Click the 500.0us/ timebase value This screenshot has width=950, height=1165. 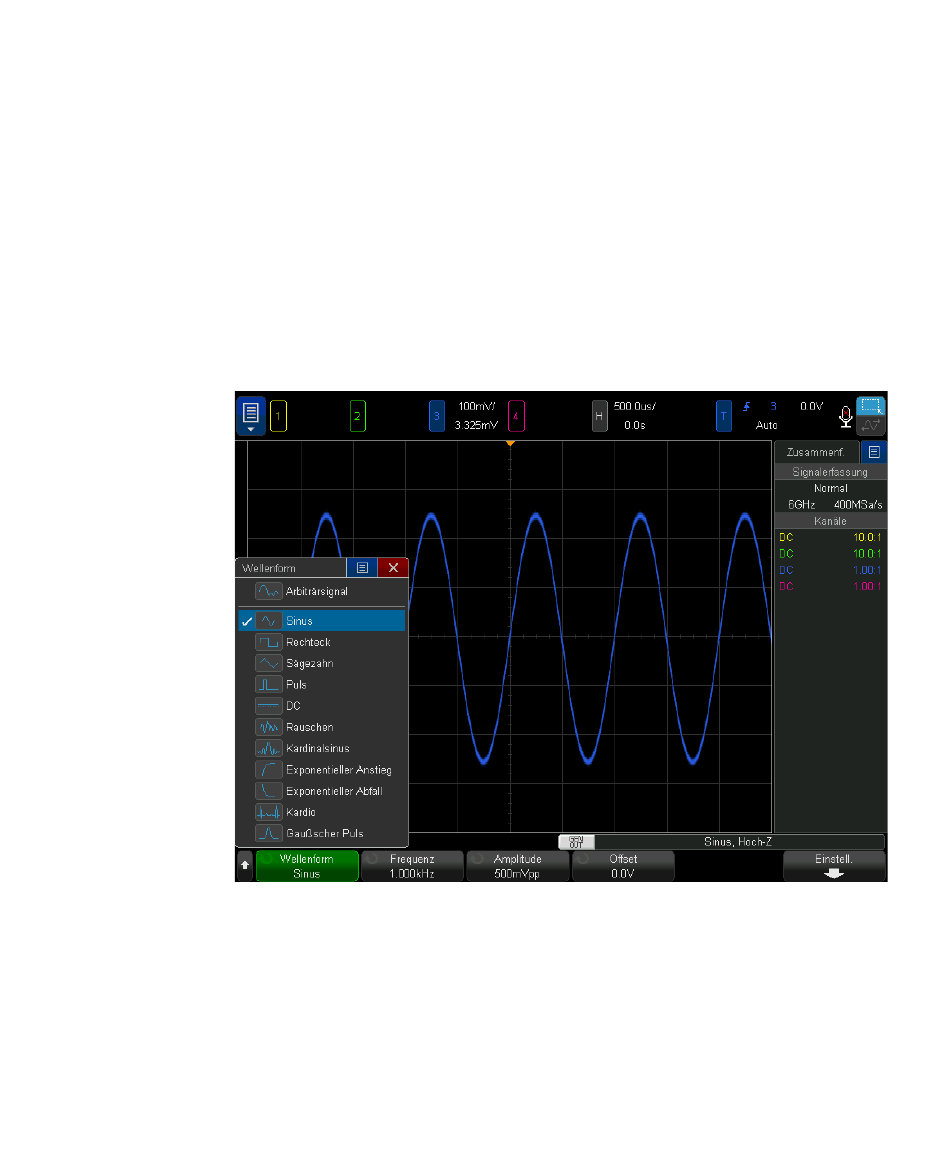[x=634, y=406]
